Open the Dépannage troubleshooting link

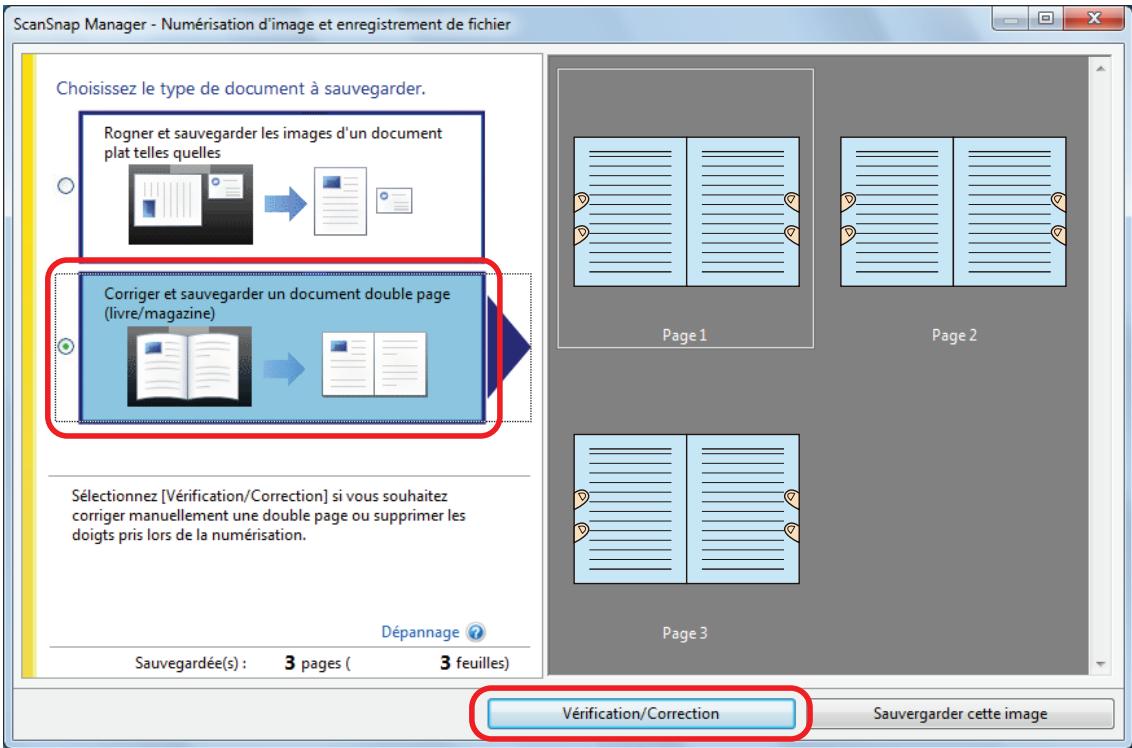point(420,632)
